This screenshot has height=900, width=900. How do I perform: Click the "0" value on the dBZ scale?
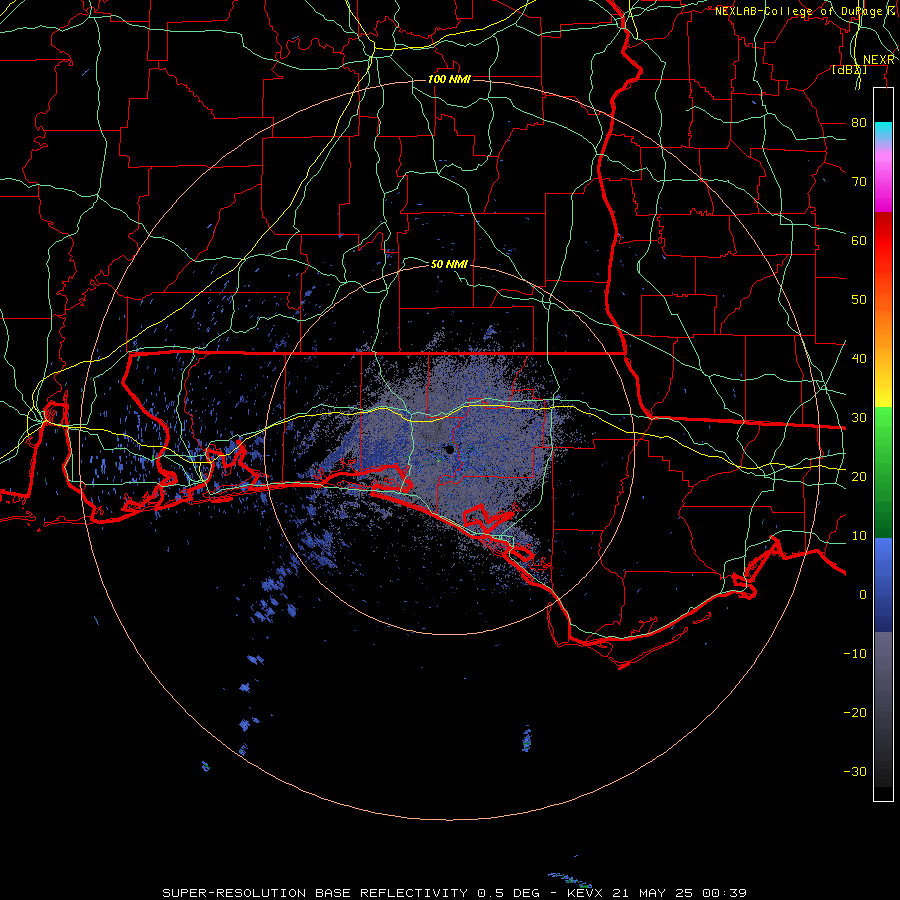(x=863, y=595)
